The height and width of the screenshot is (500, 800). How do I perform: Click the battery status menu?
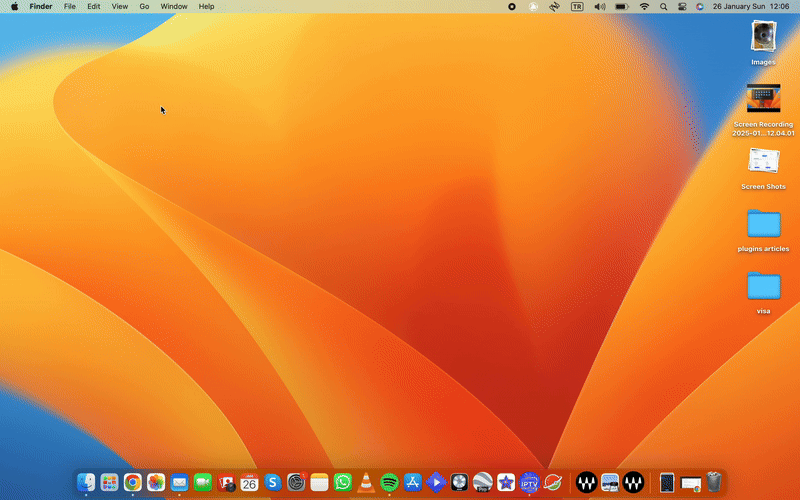click(x=621, y=6)
